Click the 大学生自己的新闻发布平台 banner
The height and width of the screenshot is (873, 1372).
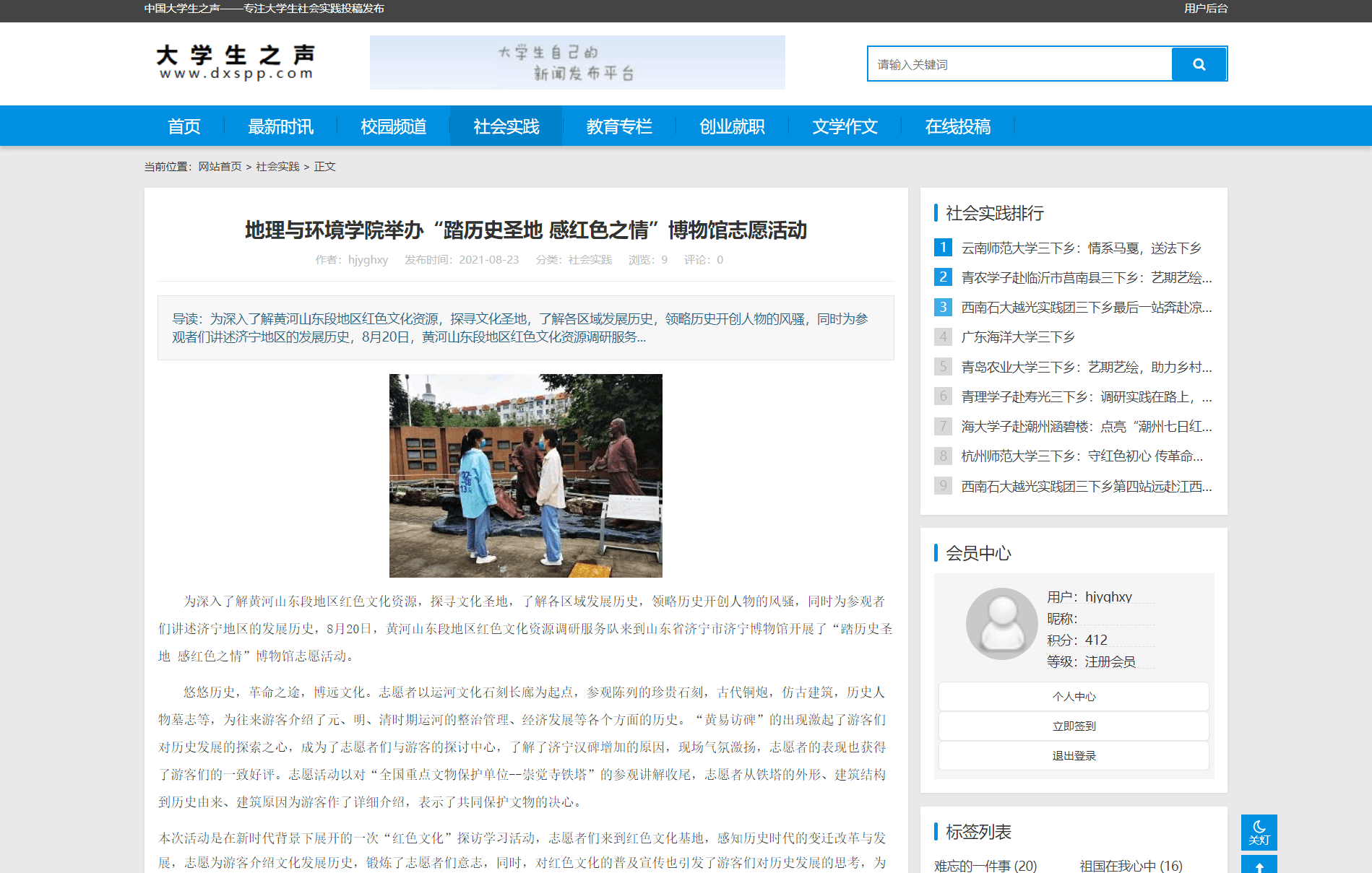(577, 63)
